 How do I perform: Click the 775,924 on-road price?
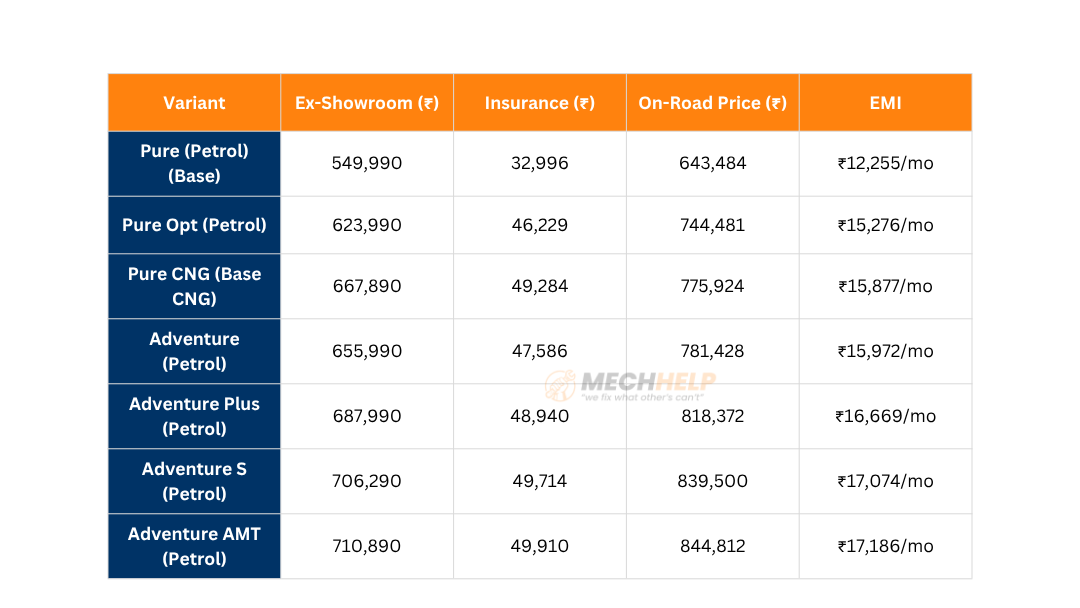713,286
